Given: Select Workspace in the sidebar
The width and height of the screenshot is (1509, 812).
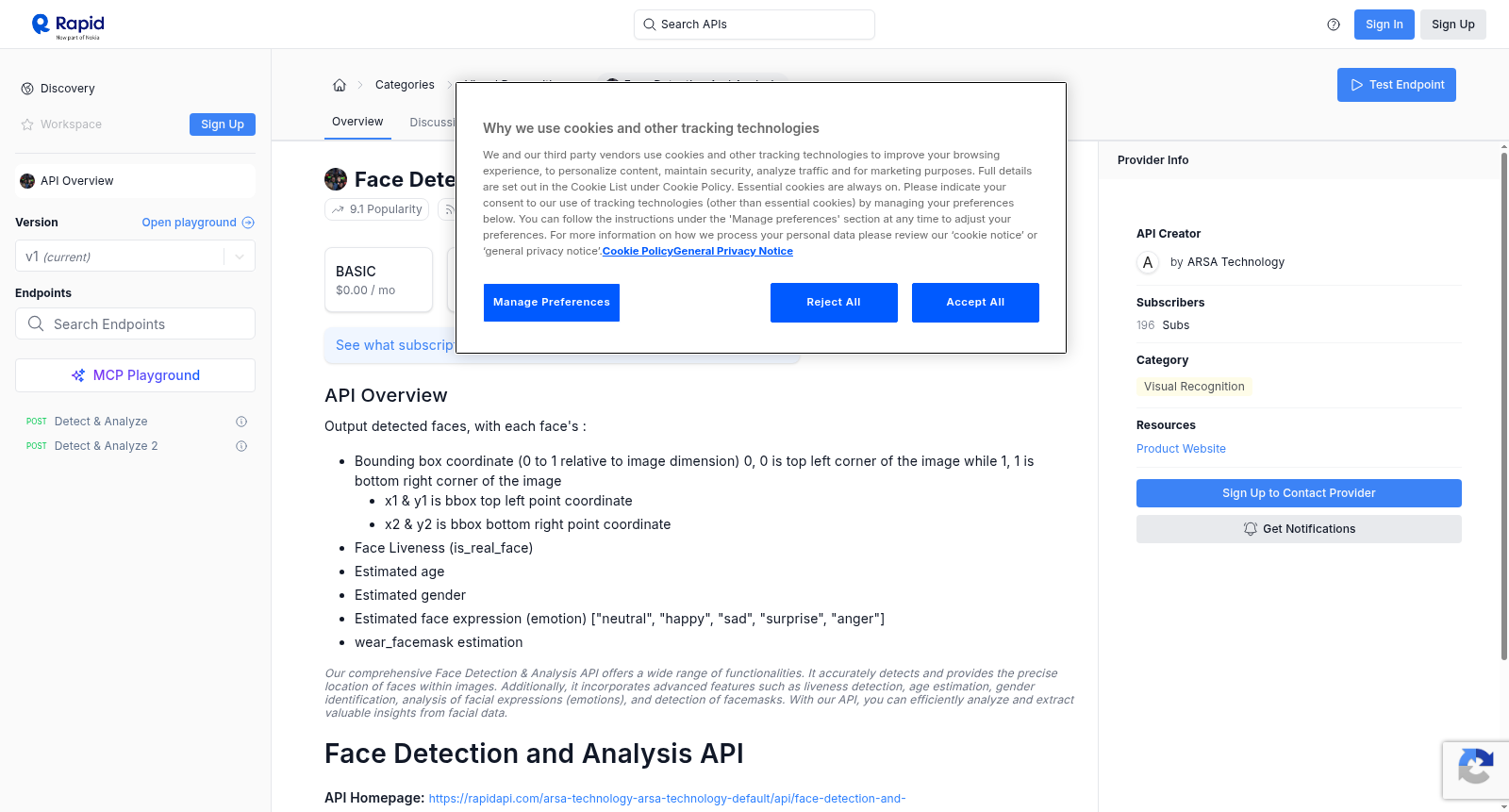Looking at the screenshot, I should pyautogui.click(x=71, y=124).
